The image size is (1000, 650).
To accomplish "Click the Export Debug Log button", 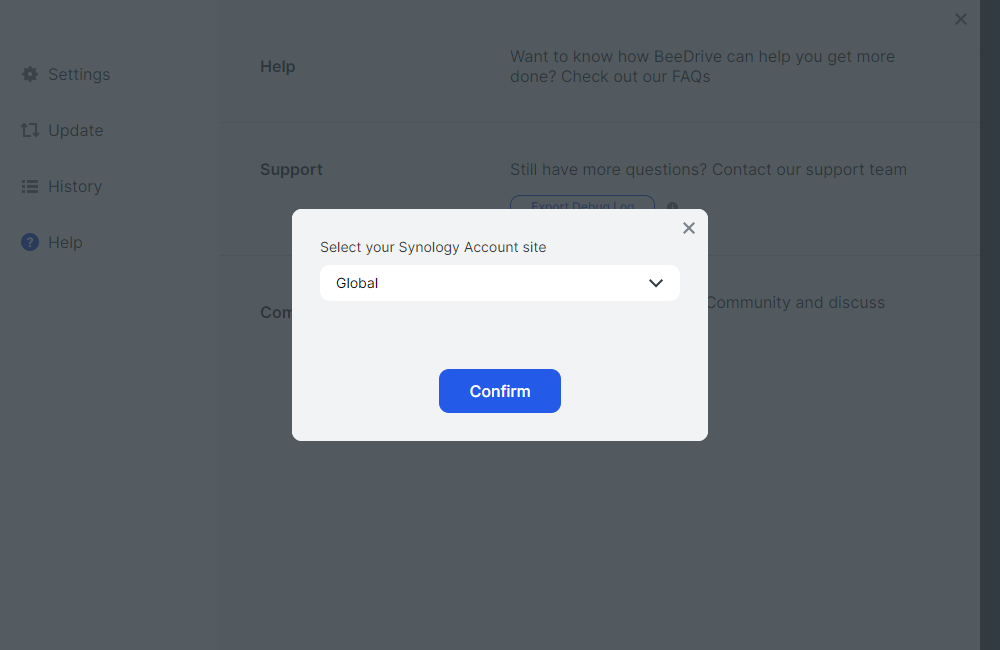I will [582, 203].
